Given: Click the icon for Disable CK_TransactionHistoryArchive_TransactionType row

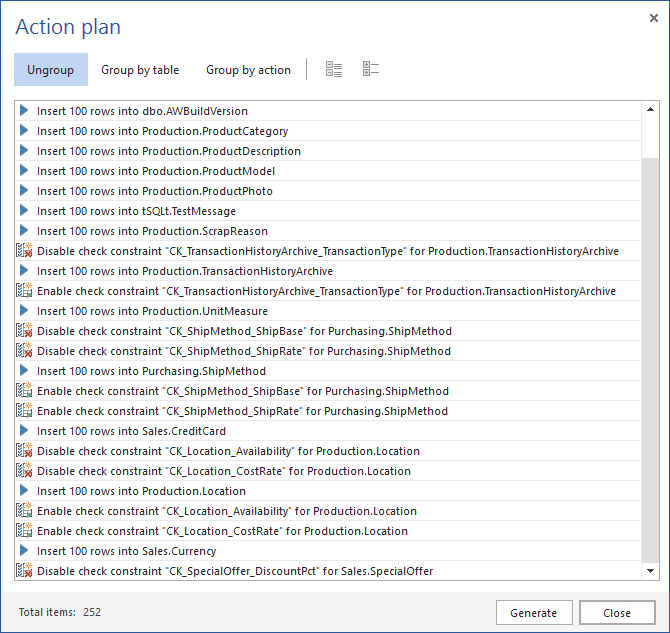Looking at the screenshot, I should pyautogui.click(x=25, y=251).
